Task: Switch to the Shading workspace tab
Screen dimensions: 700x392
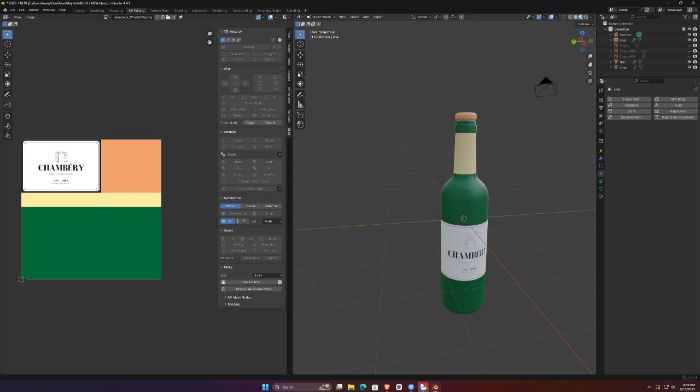Action: 180,10
